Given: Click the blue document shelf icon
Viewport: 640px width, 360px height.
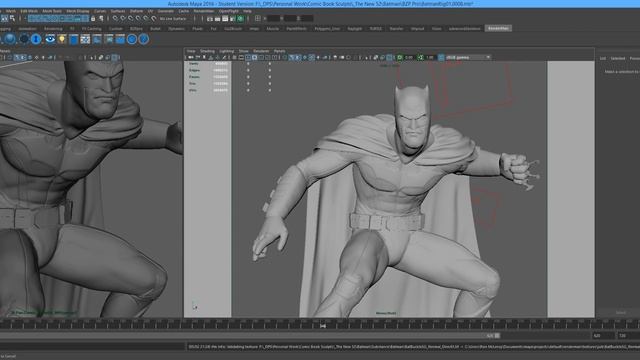Looking at the screenshot, I should (x=73, y=39).
